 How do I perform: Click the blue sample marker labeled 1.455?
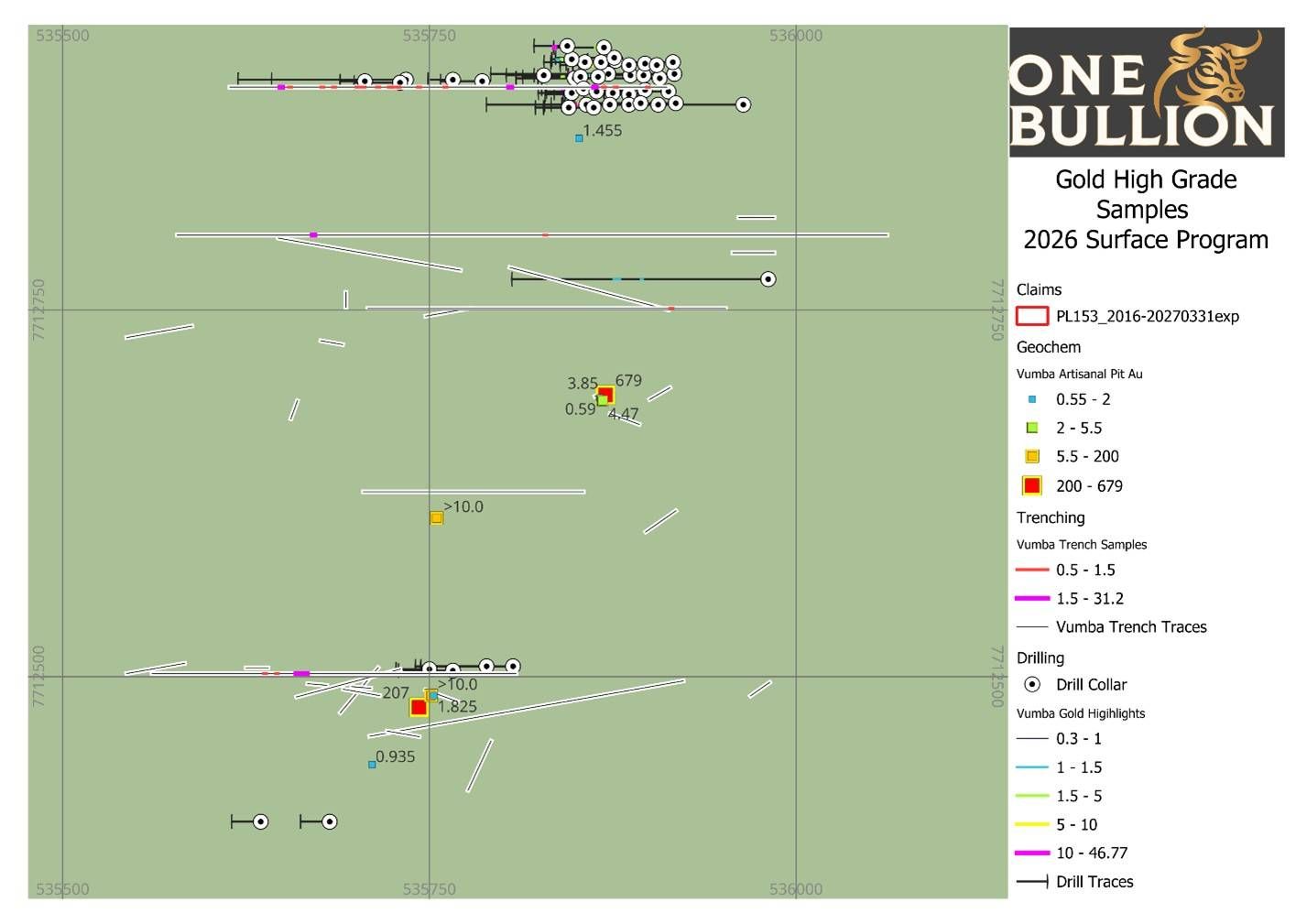coord(579,138)
